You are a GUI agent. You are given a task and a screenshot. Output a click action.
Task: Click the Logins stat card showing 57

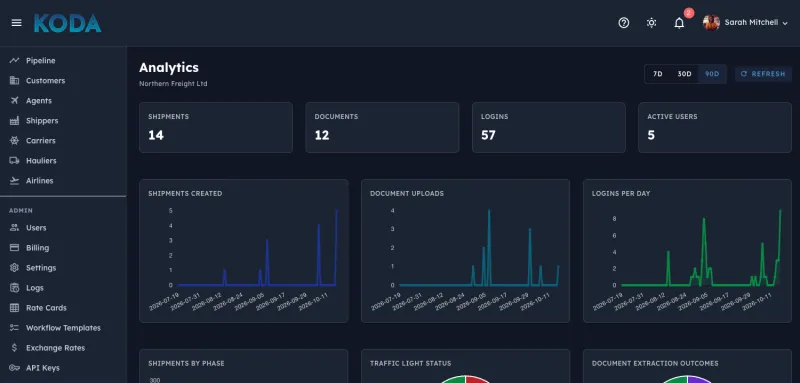click(x=548, y=127)
